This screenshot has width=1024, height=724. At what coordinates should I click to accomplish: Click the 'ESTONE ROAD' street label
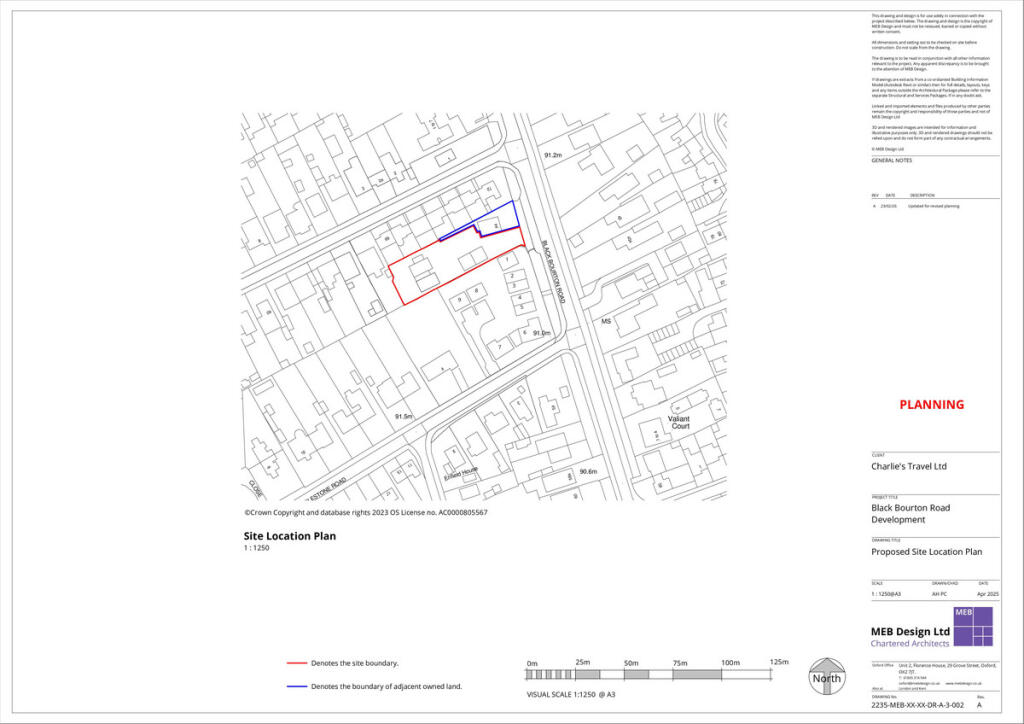coord(330,488)
